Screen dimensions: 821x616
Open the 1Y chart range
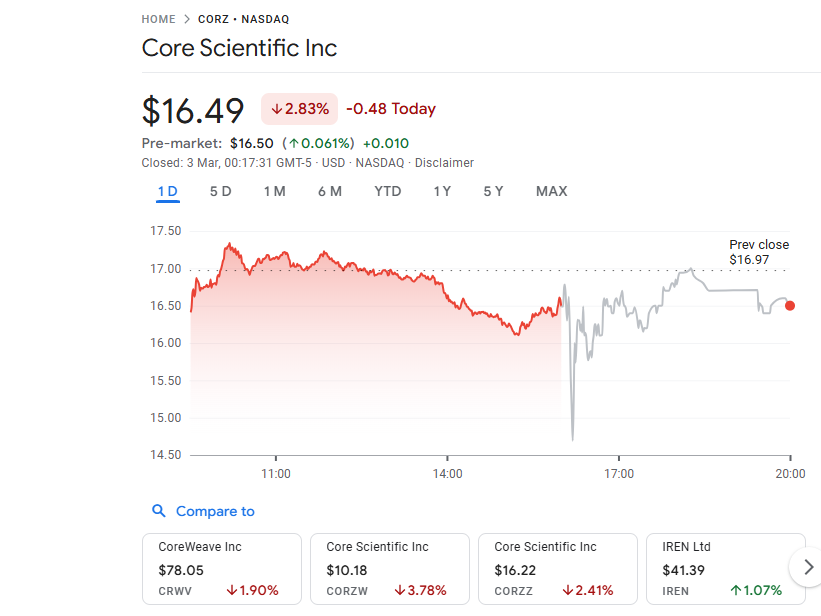click(x=441, y=191)
